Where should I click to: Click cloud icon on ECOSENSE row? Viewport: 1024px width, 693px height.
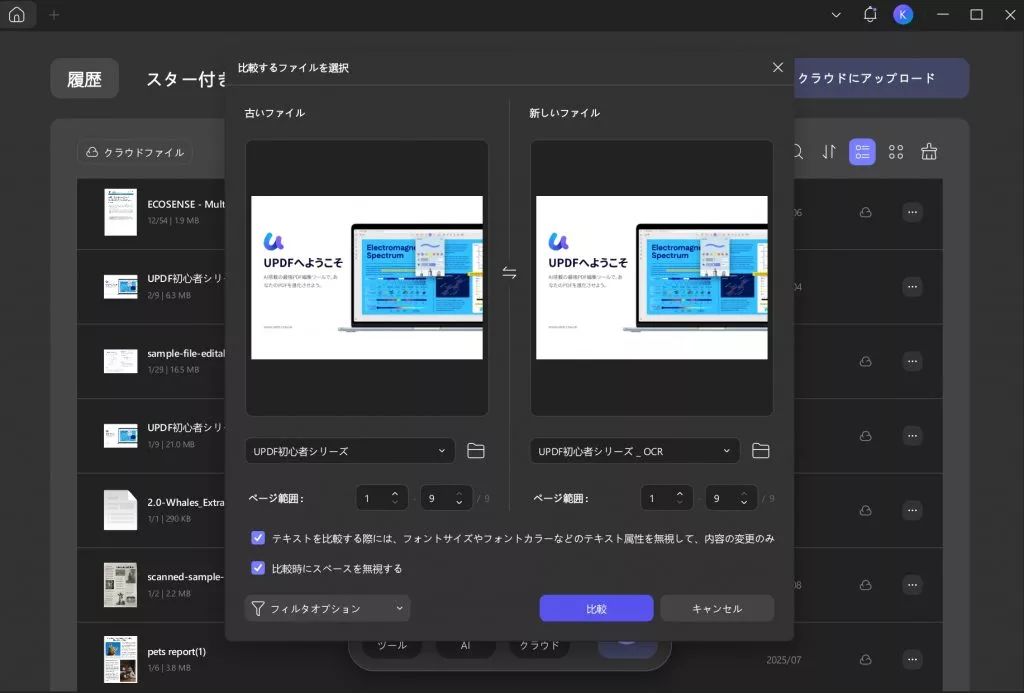[865, 212]
